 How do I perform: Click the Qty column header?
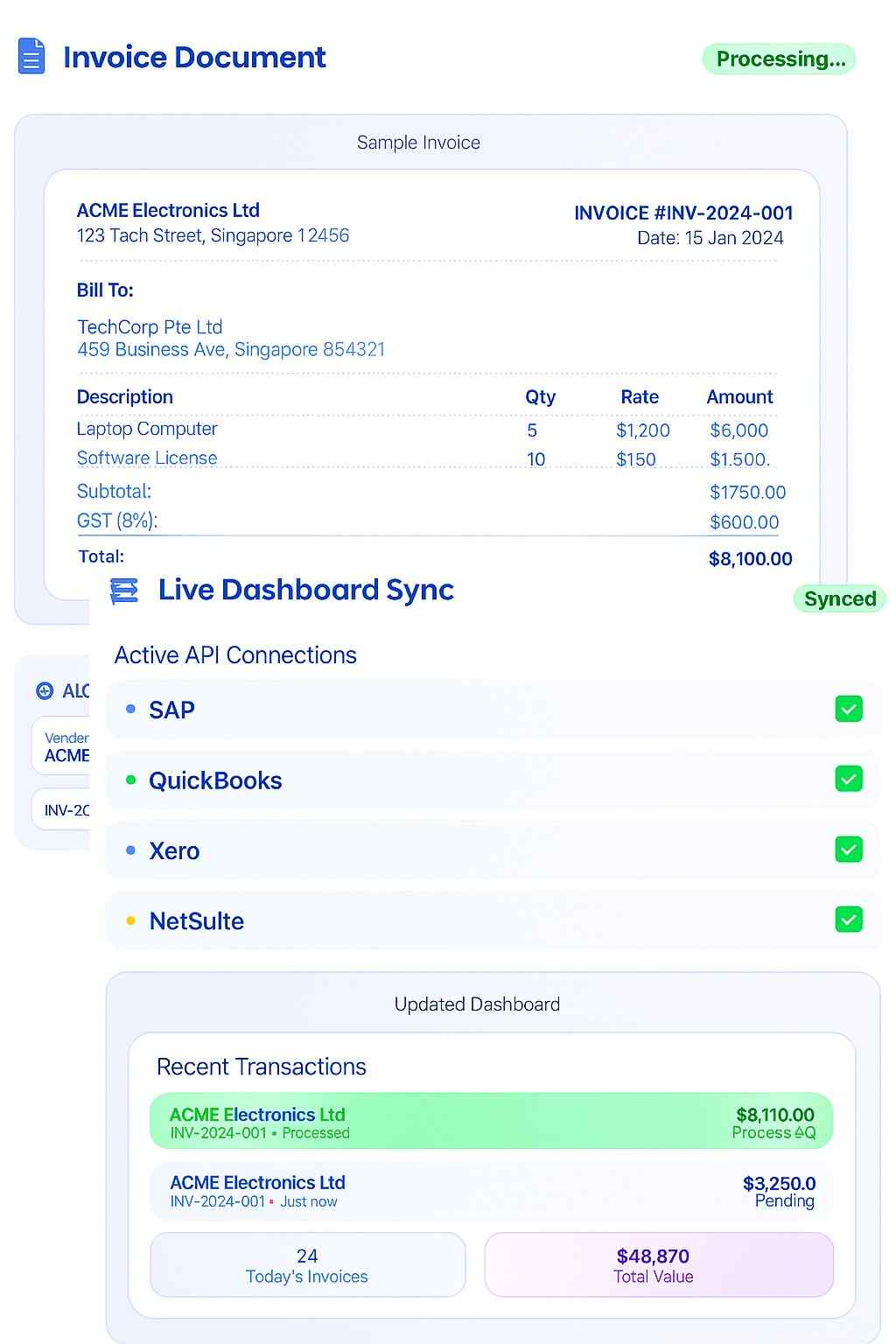pyautogui.click(x=541, y=397)
